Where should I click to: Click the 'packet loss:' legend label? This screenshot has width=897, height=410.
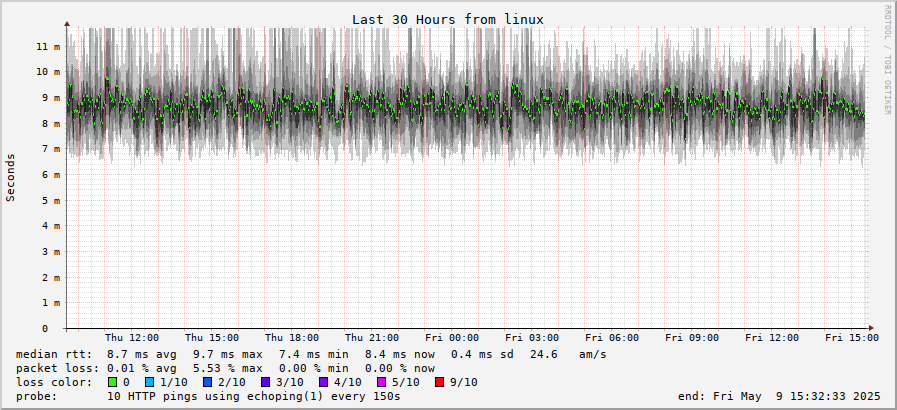57,368
